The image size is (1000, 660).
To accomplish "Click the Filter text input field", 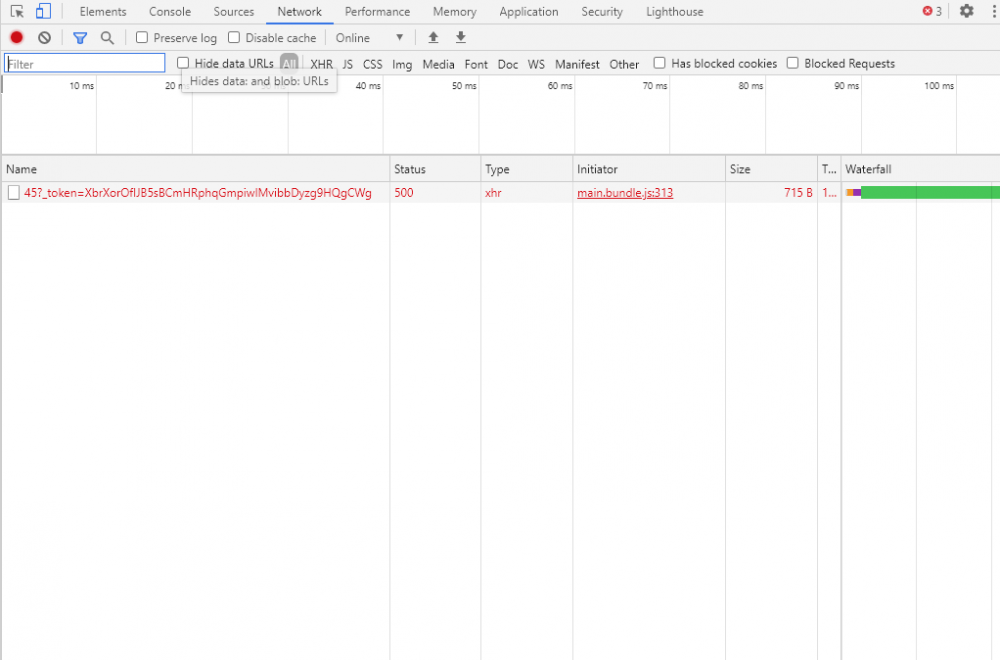I will pyautogui.click(x=85, y=63).
